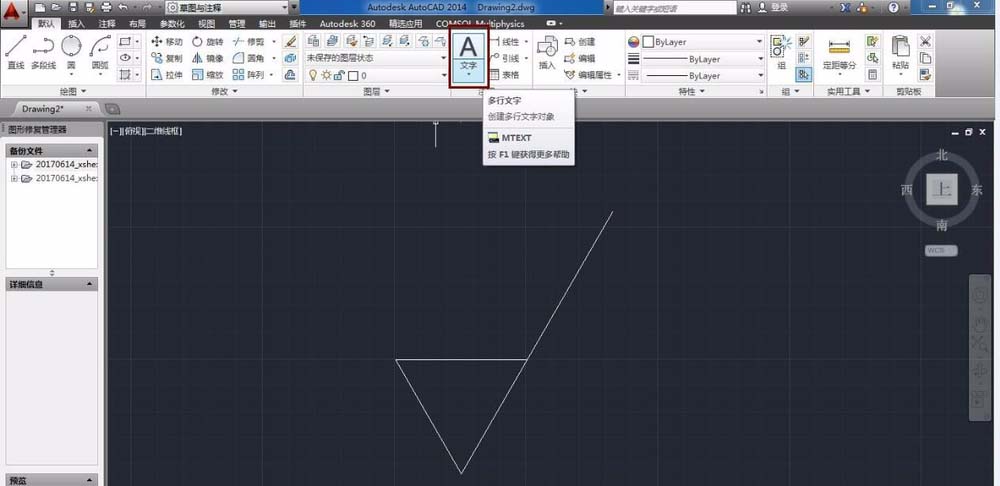Screen dimensions: 1000x486
Task: Click the 粘贴 paste button
Action: pos(901,51)
